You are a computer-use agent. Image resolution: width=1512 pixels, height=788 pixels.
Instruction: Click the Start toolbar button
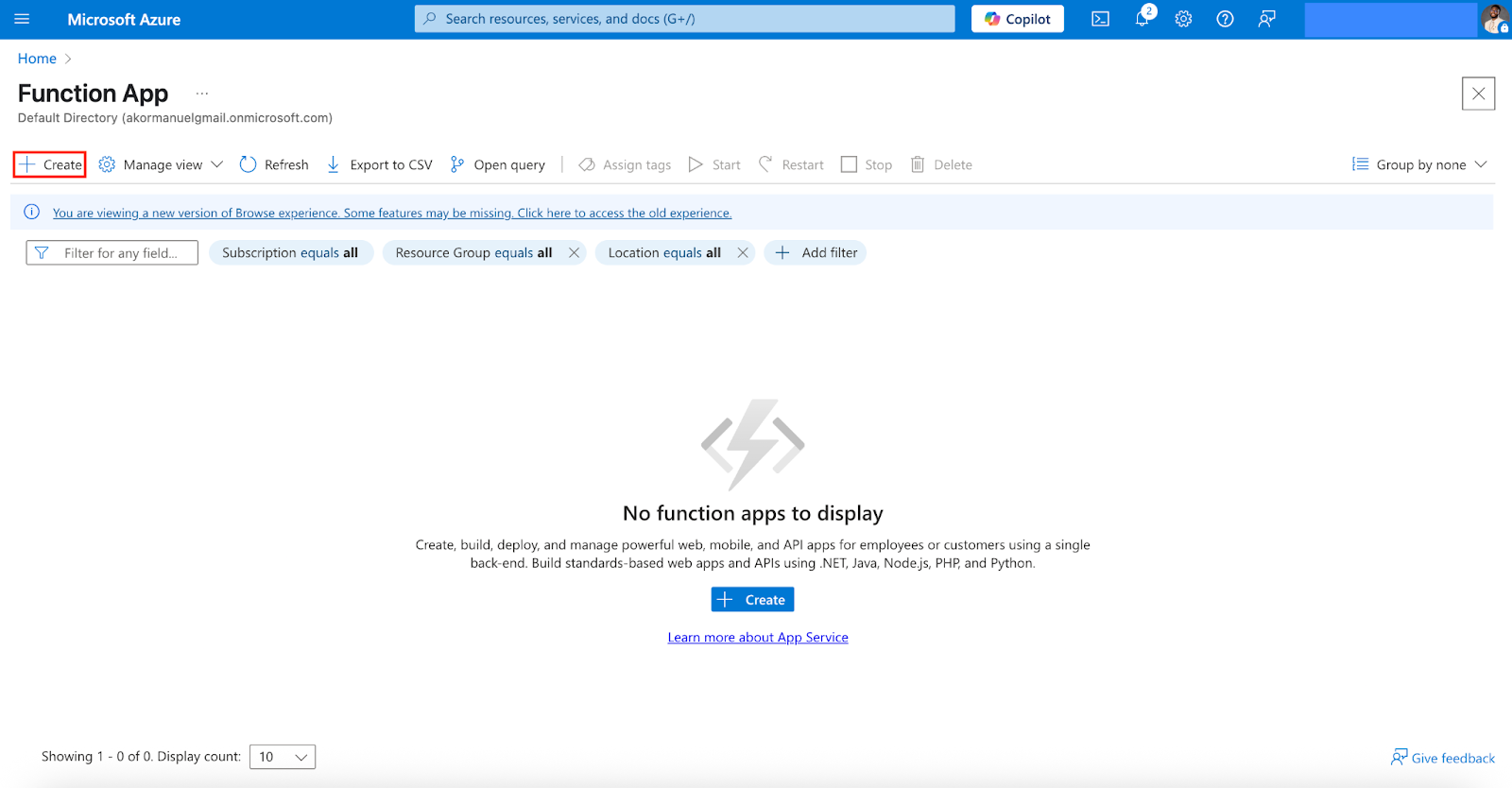(x=714, y=164)
